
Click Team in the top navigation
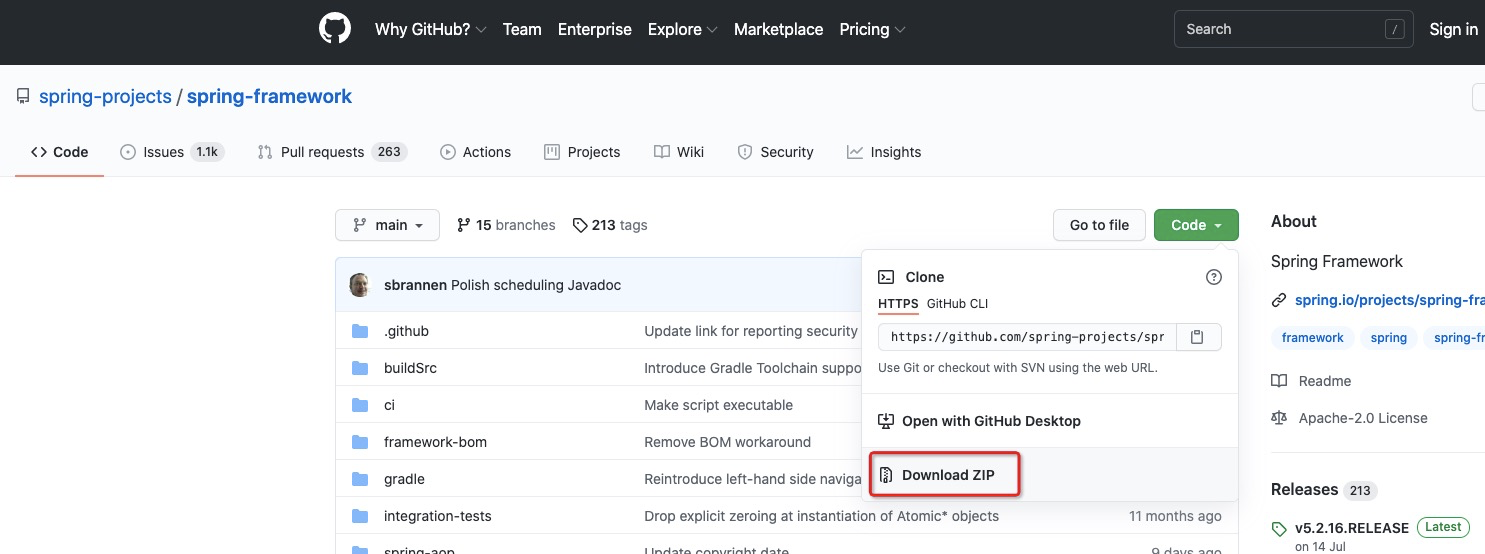click(x=522, y=29)
